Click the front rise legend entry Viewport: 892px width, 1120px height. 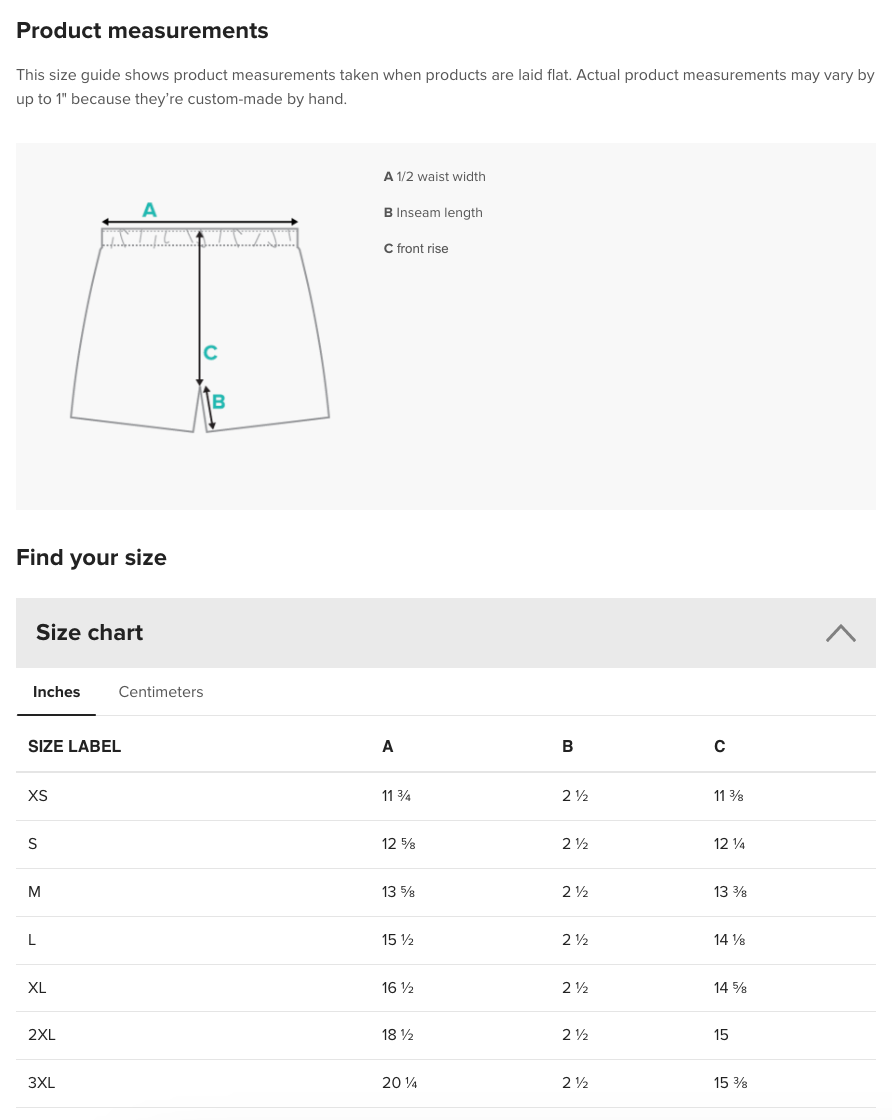click(416, 249)
